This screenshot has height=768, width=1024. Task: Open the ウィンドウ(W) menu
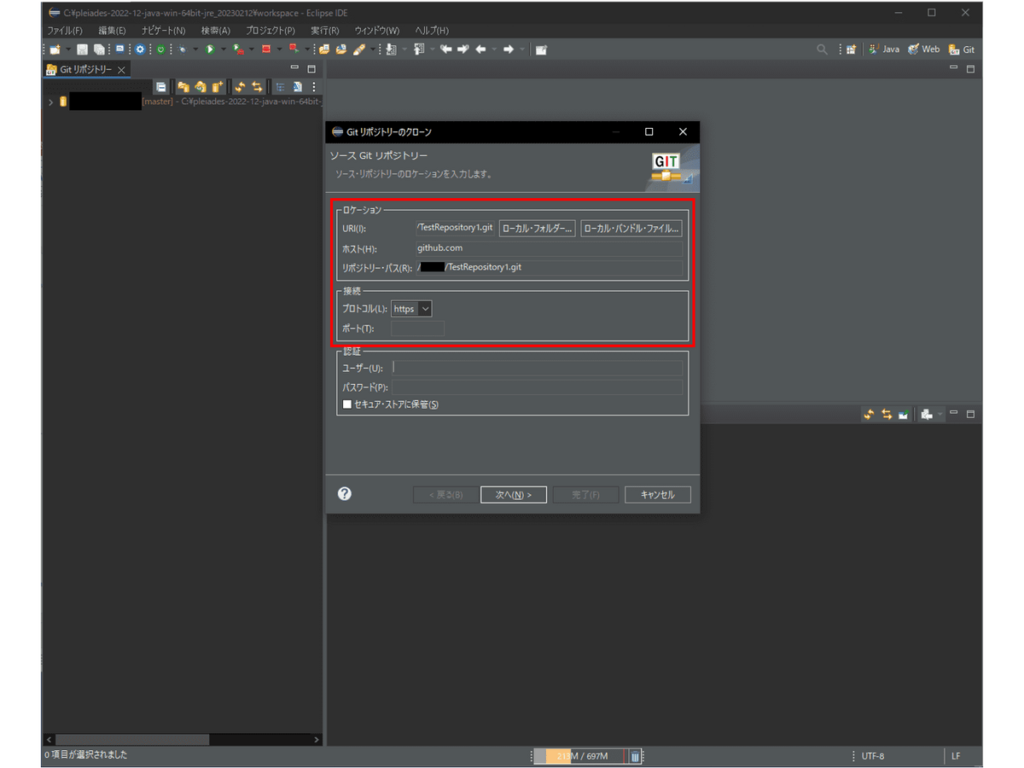pos(377,31)
